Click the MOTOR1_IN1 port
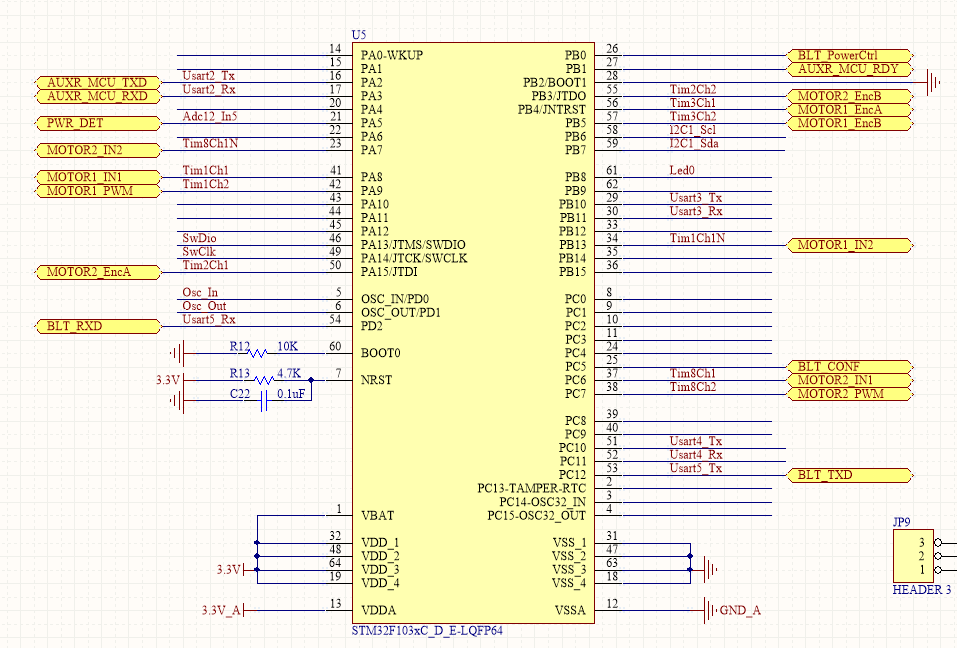The width and height of the screenshot is (957, 648). point(97,177)
